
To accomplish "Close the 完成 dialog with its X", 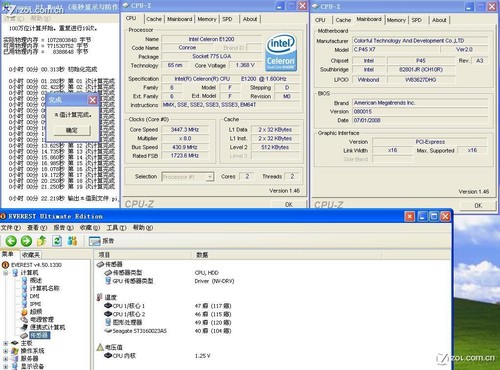I will (92, 100).
